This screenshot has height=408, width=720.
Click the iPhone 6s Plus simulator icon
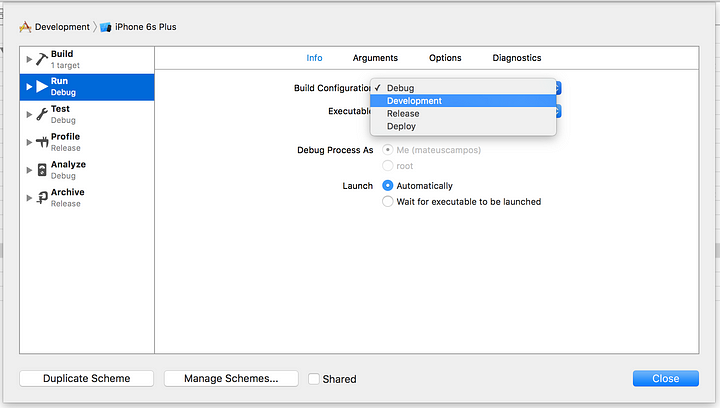[x=106, y=27]
